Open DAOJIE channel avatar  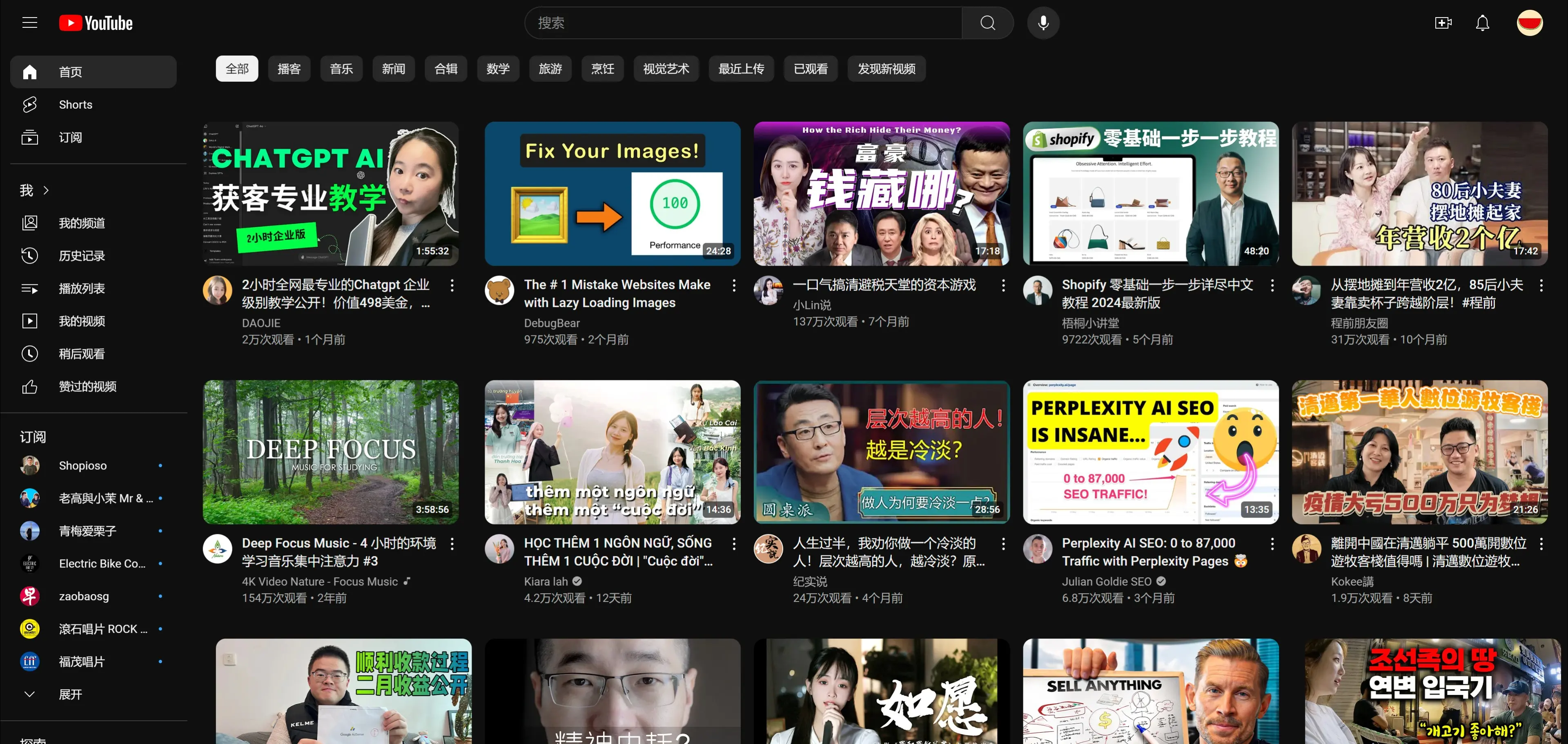pos(217,290)
